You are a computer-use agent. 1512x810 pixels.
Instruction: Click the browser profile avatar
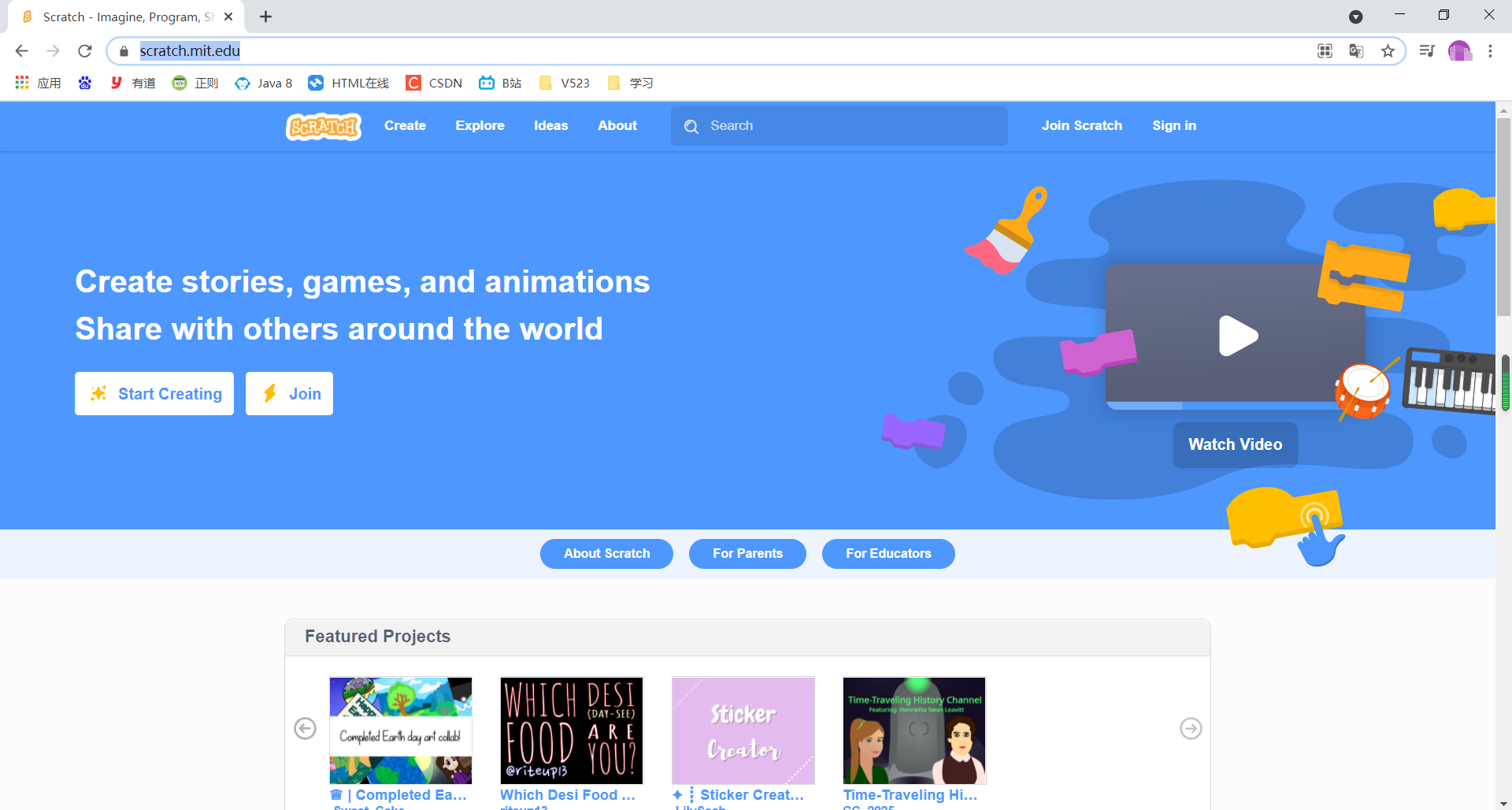click(1461, 50)
